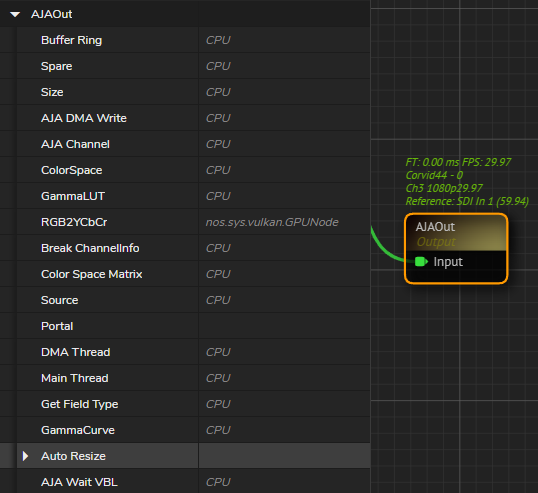Select the AJAOut node title in graph
The image size is (538, 493).
(435, 227)
